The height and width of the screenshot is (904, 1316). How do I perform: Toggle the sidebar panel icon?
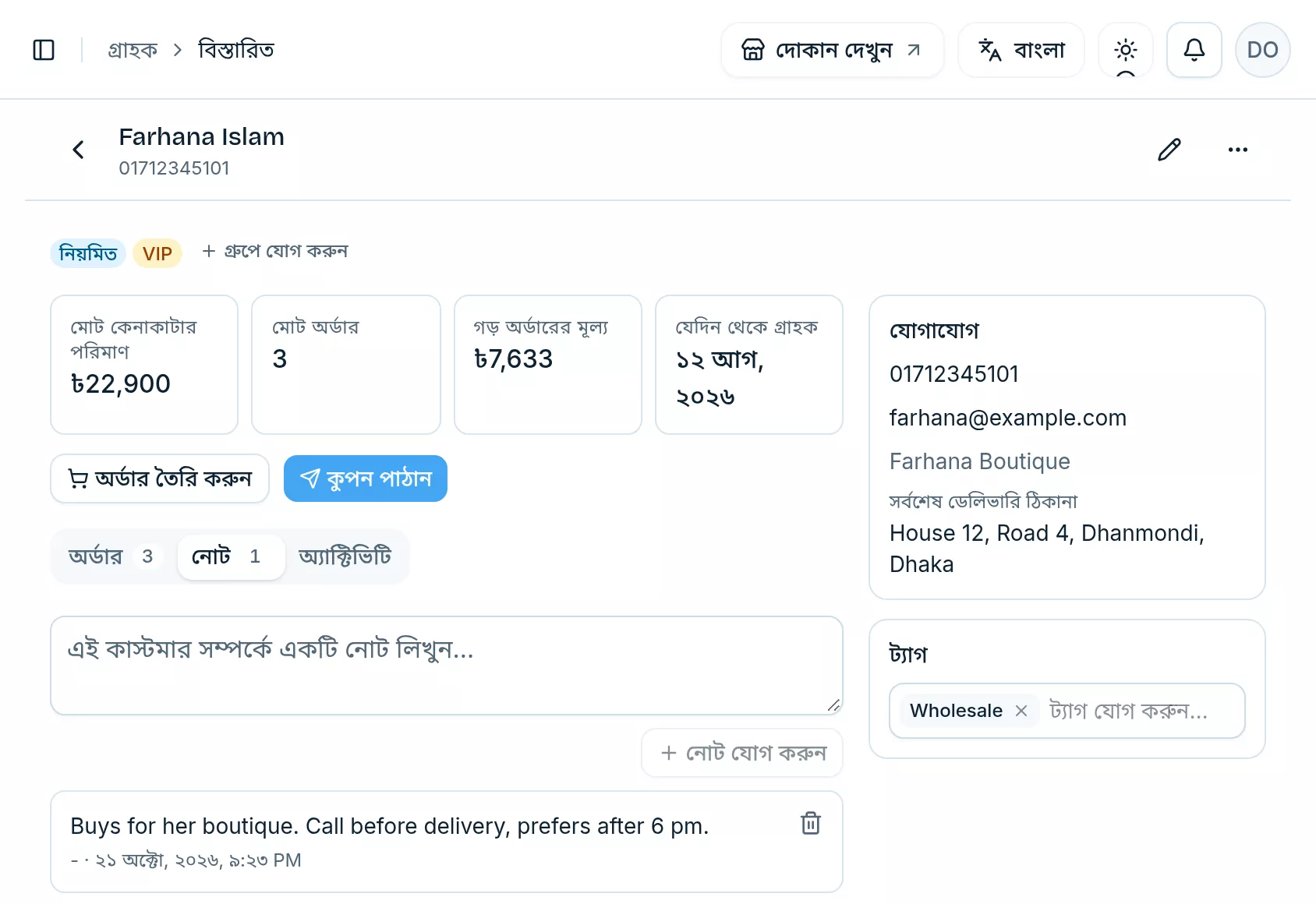44,50
